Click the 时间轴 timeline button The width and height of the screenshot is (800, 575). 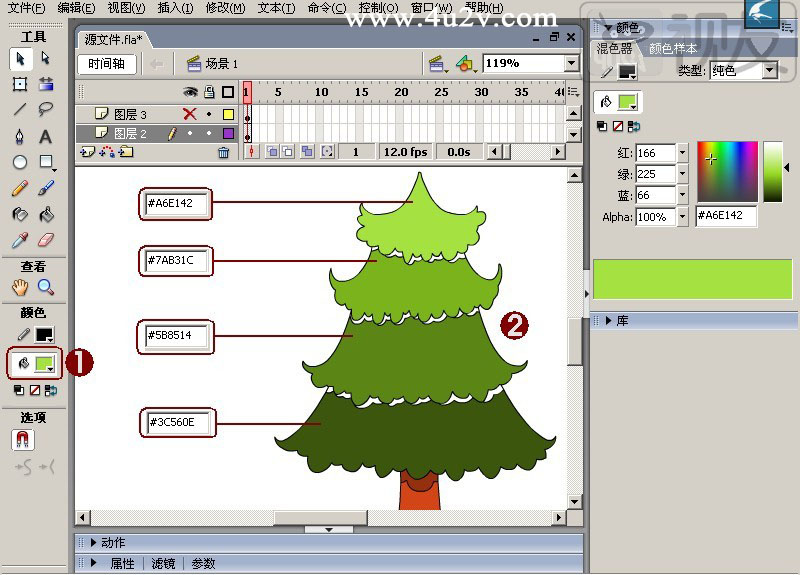tap(106, 64)
